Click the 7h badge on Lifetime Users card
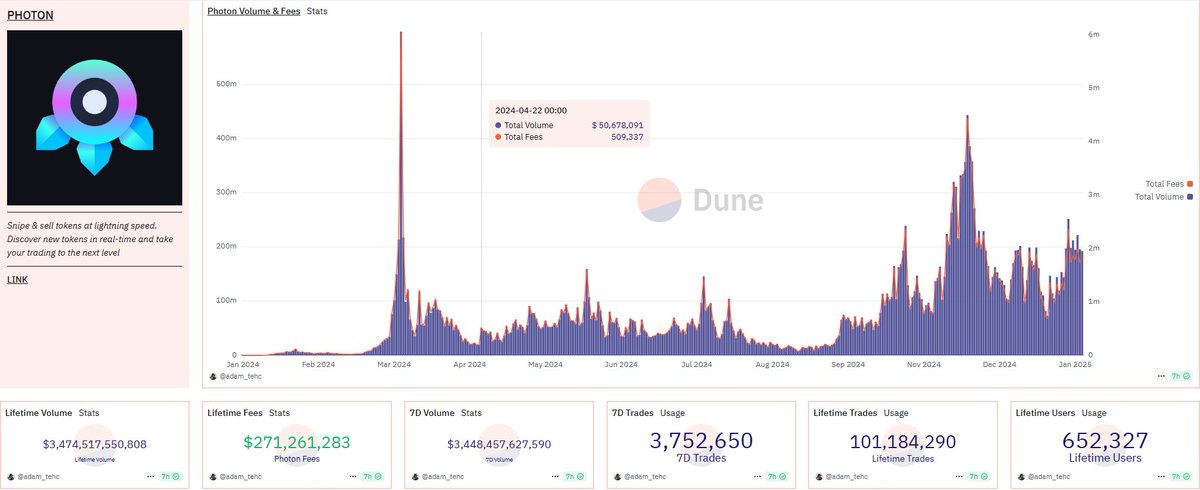This screenshot has width=1200, height=490. pyautogui.click(x=1180, y=477)
